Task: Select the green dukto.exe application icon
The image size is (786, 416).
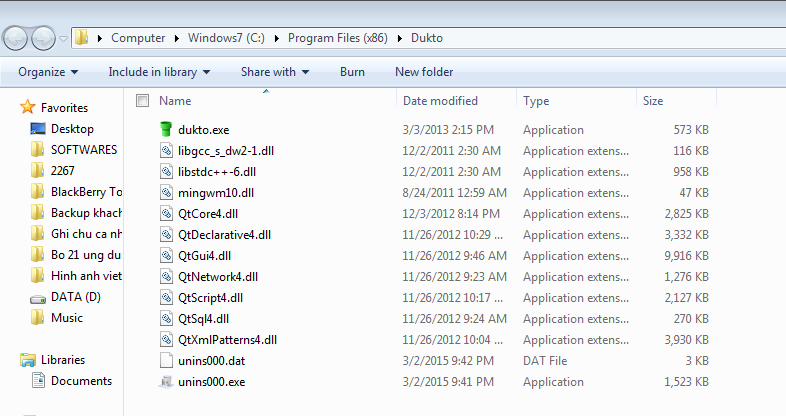Action: [x=166, y=129]
